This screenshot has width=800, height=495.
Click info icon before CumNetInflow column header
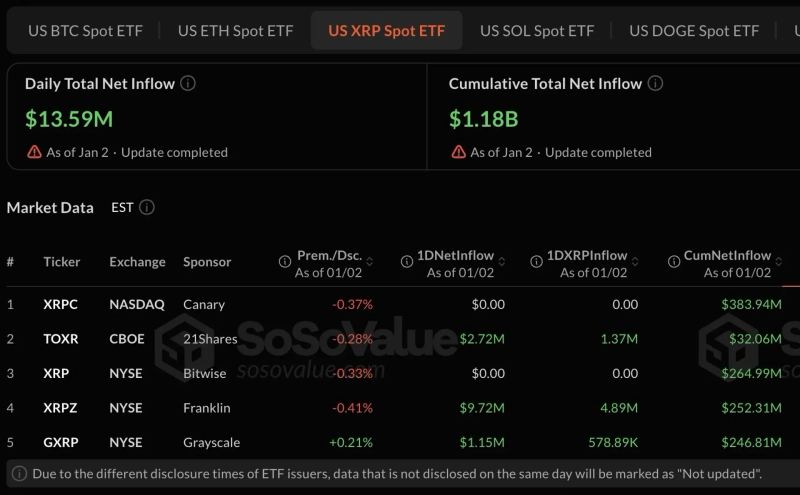[x=673, y=262]
